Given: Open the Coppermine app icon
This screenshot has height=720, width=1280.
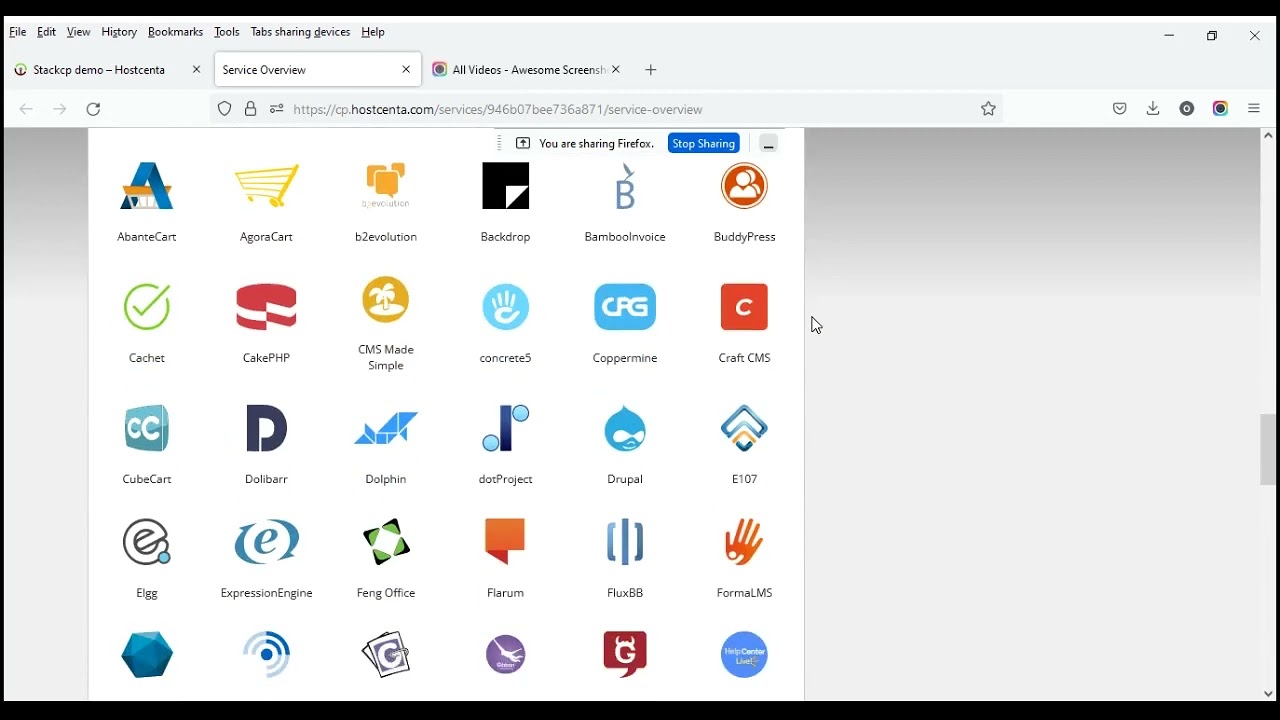Looking at the screenshot, I should 626,307.
